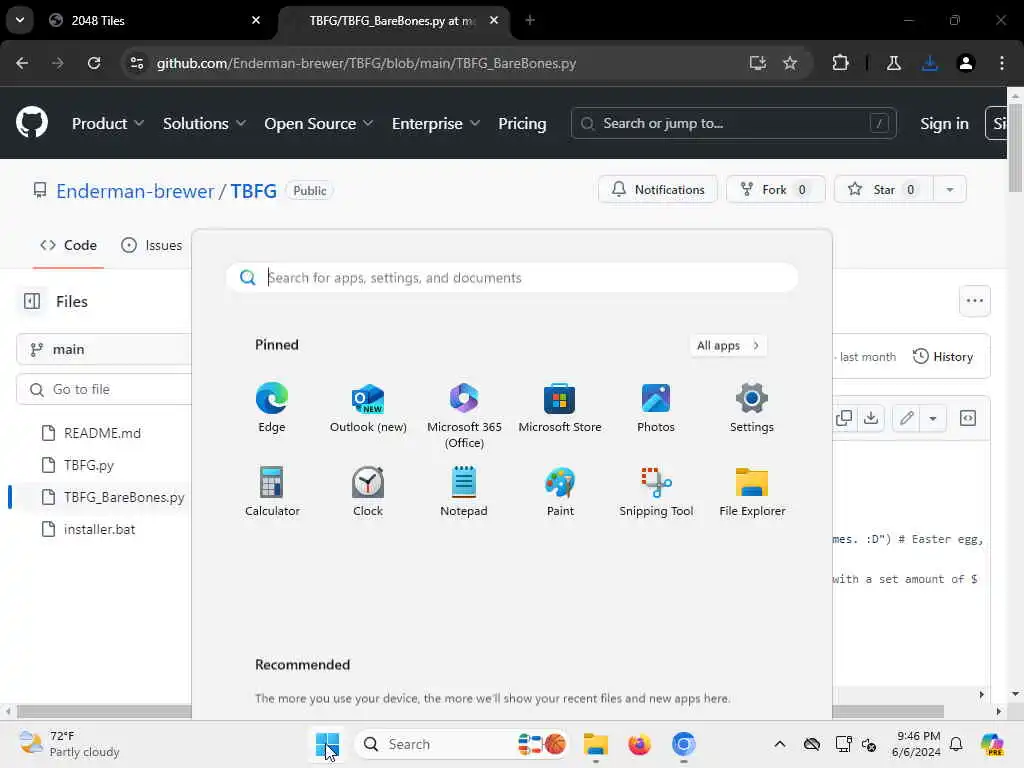Open the more file actions ellipsis button
The height and width of the screenshot is (768, 1024).
pyautogui.click(x=974, y=301)
